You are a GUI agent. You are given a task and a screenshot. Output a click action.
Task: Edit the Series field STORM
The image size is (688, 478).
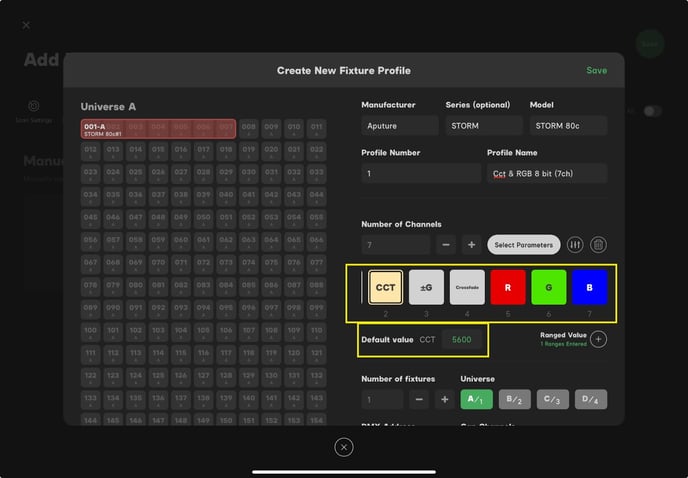(x=484, y=126)
